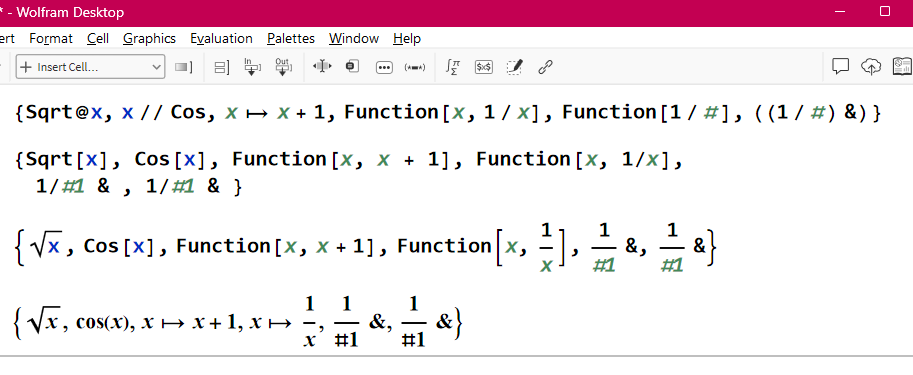The width and height of the screenshot is (913, 375).
Task: Minimize the Wolfram Desktop window
Action: pyautogui.click(x=840, y=12)
